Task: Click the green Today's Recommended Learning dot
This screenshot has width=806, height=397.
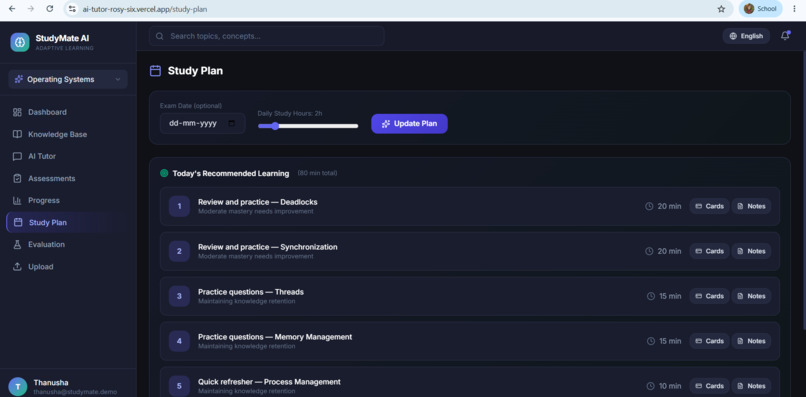Action: pyautogui.click(x=164, y=173)
